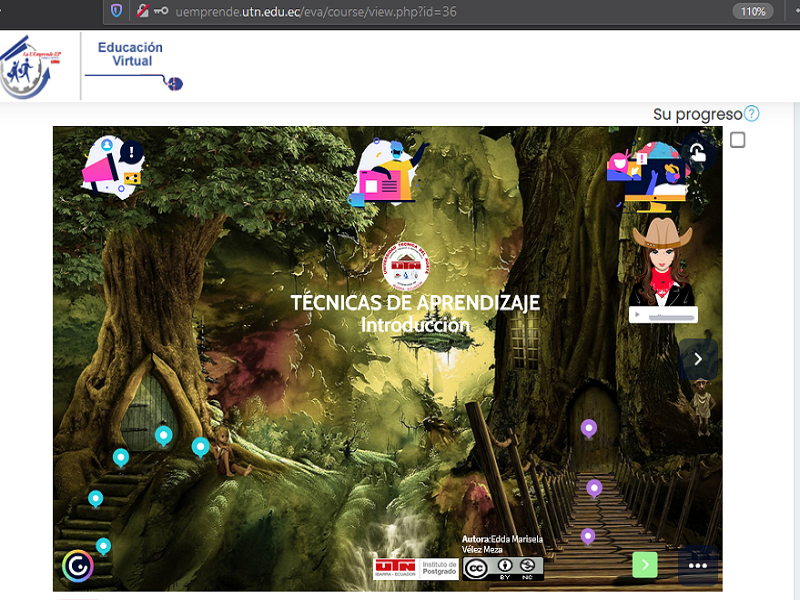Image resolution: width=800 pixels, height=600 pixels.
Task: Open the person-with-laptop icon above the title
Action: (x=389, y=173)
